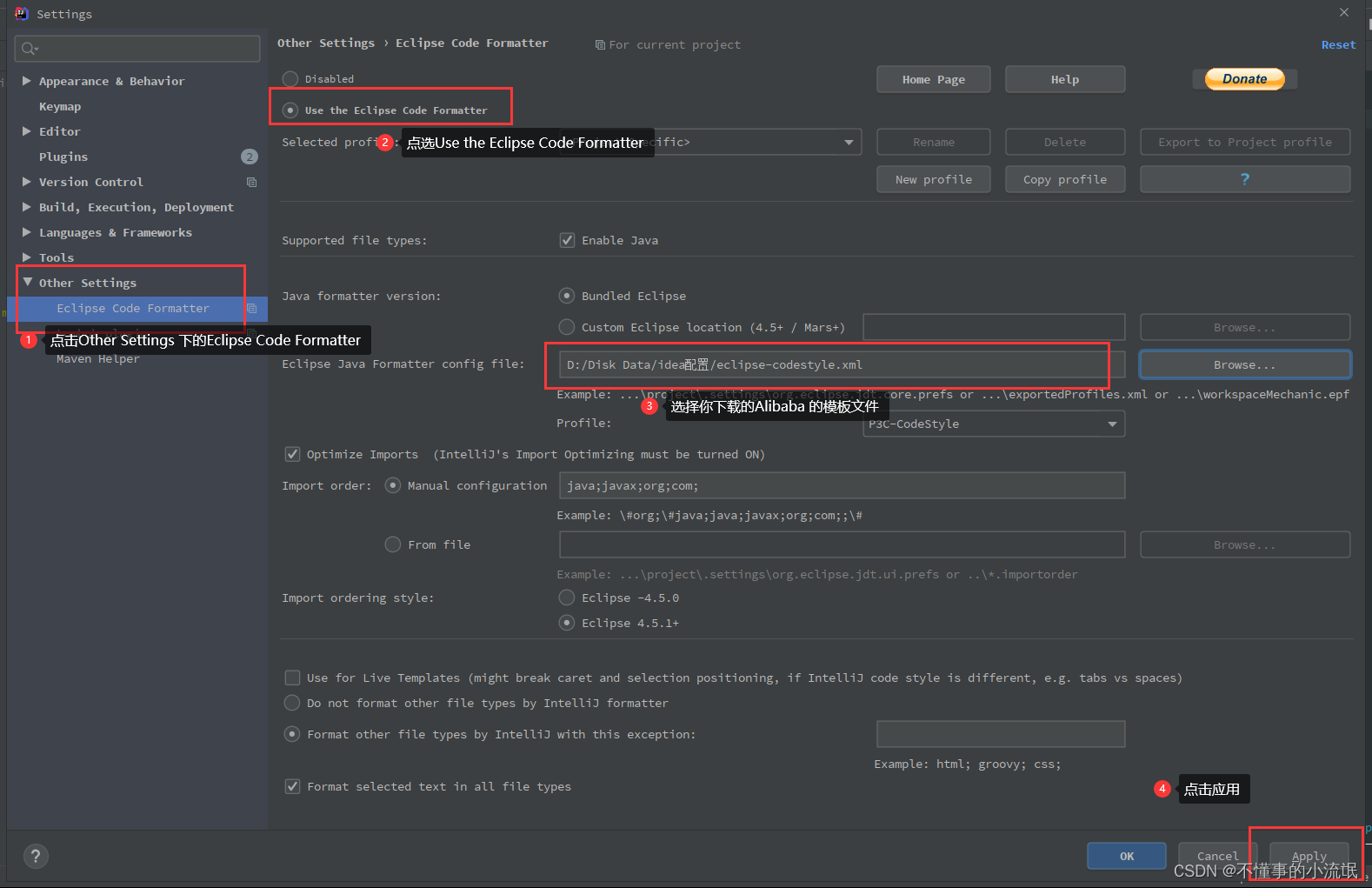1372x888 pixels.
Task: Choose Bundled Eclipse formatter version
Action: coord(567,296)
